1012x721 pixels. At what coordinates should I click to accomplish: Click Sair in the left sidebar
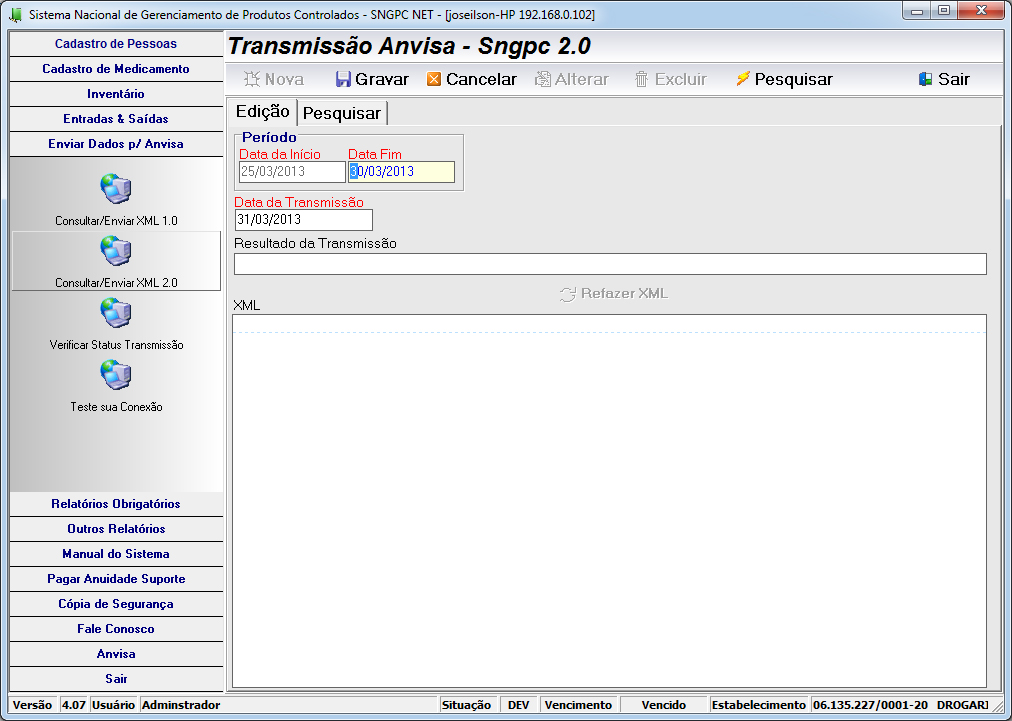pos(116,679)
